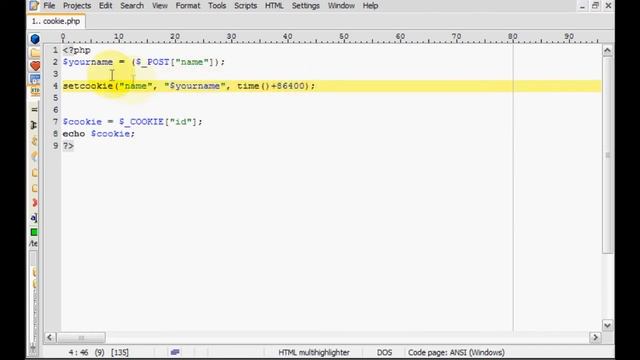This screenshot has width=640, height=360.
Task: Click on '$yourname' variable in line 2
Action: (x=88, y=62)
